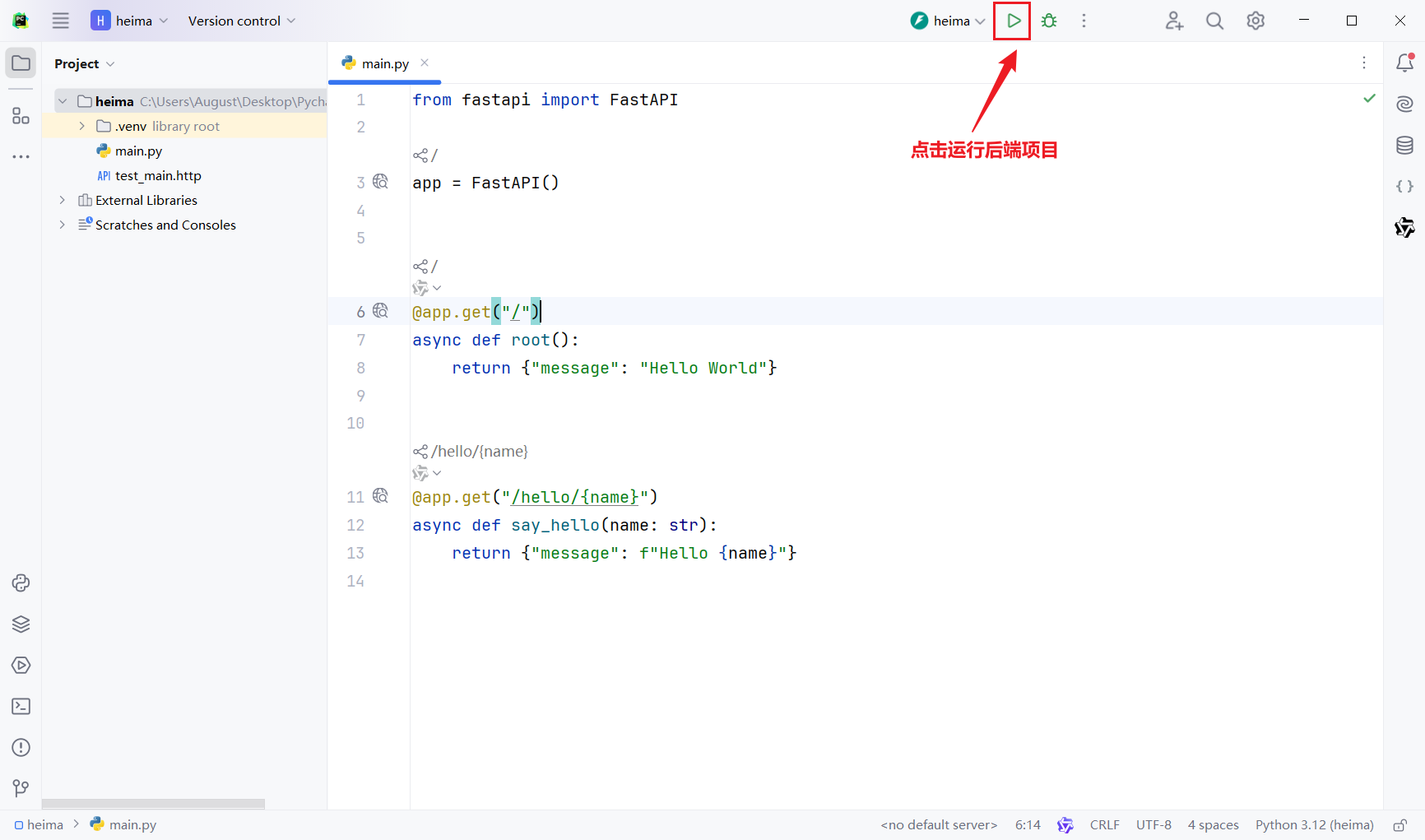Expand the .venv library root folder
This screenshot has height=840, width=1425.
click(81, 126)
